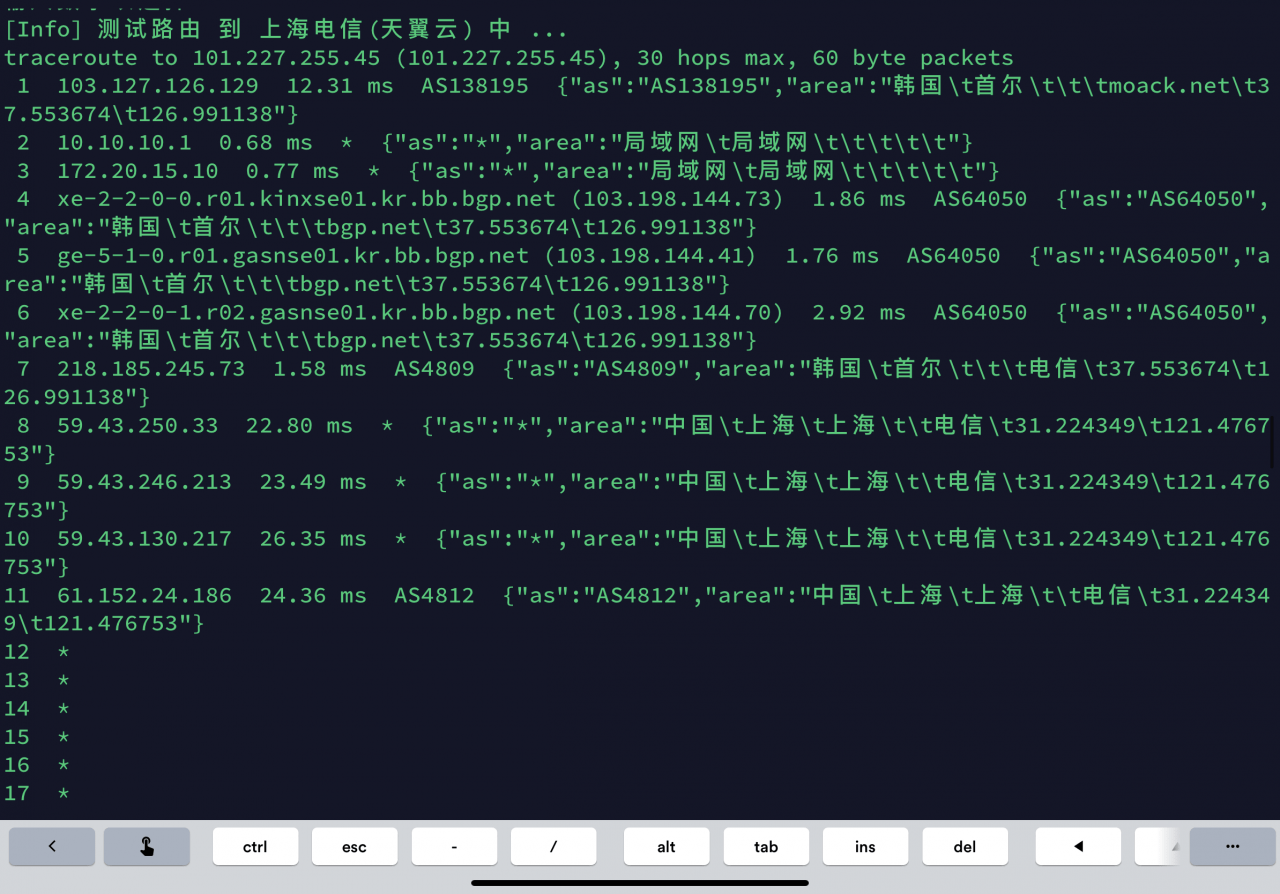
Task: Click the 23.49 ms latency value
Action: click(x=313, y=482)
